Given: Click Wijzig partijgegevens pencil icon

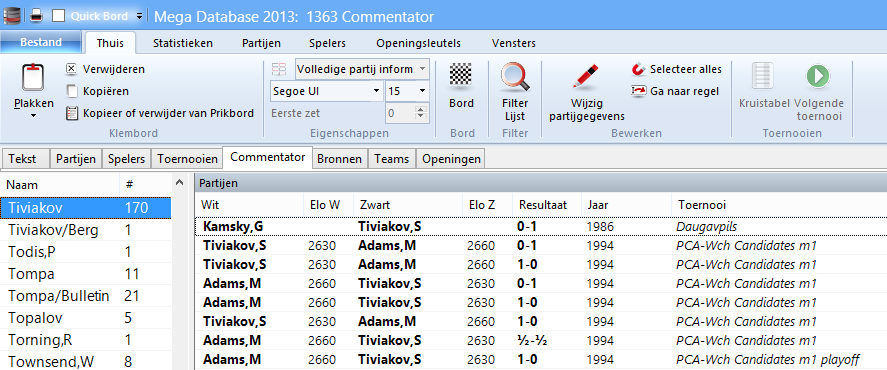Looking at the screenshot, I should pyautogui.click(x=585, y=77).
